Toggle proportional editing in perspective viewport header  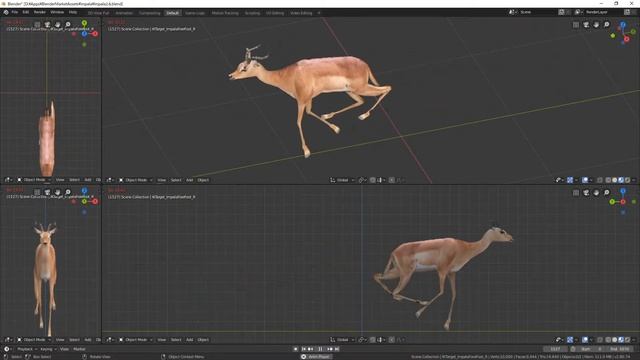tap(391, 180)
